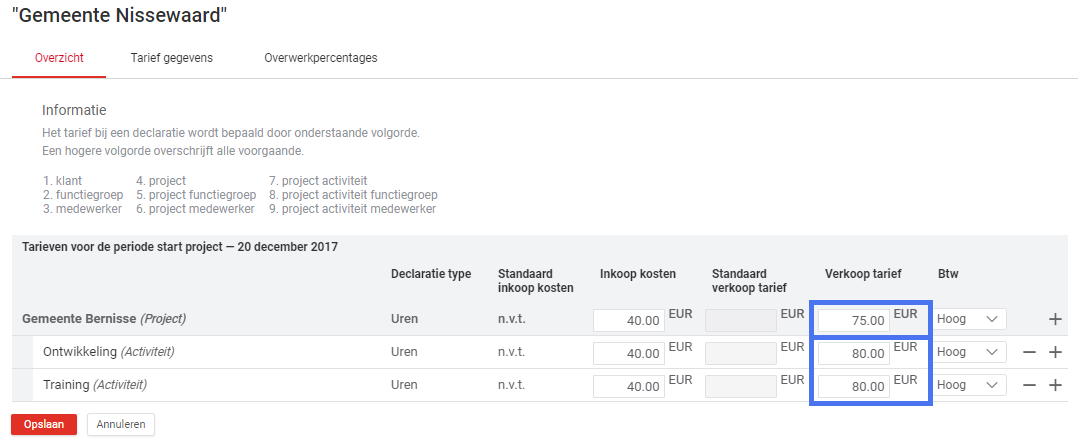Click the minus icon in Ontwikkeling row

tap(1029, 352)
